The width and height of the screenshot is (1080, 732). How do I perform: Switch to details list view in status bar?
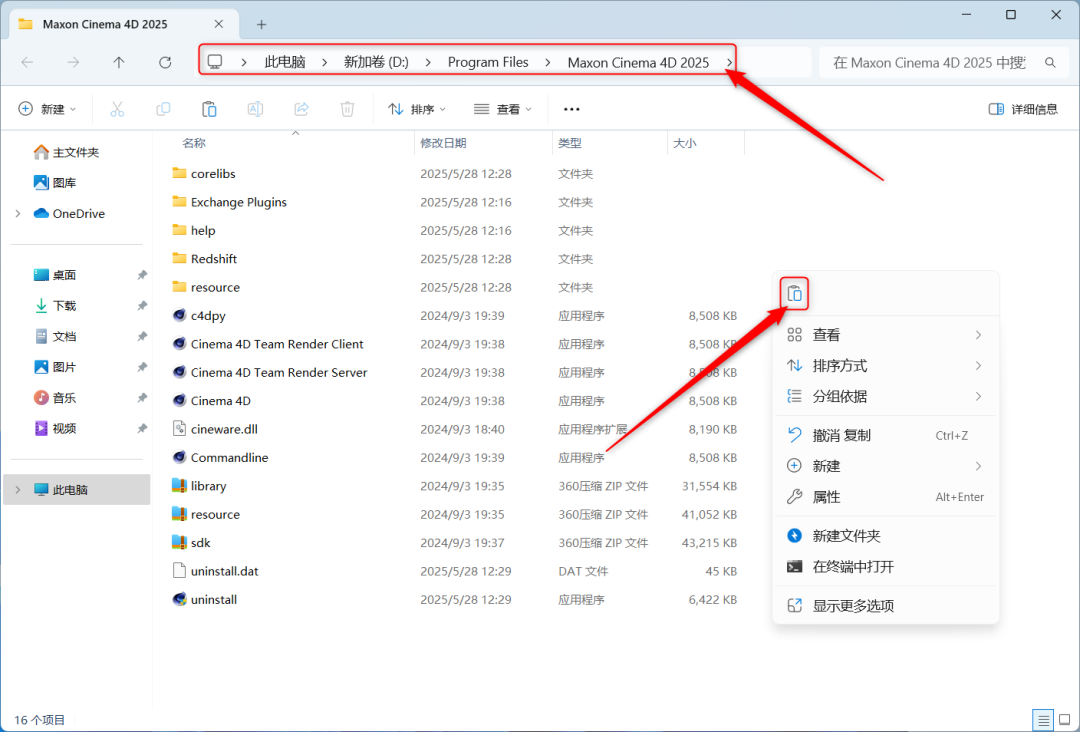coord(1042,719)
